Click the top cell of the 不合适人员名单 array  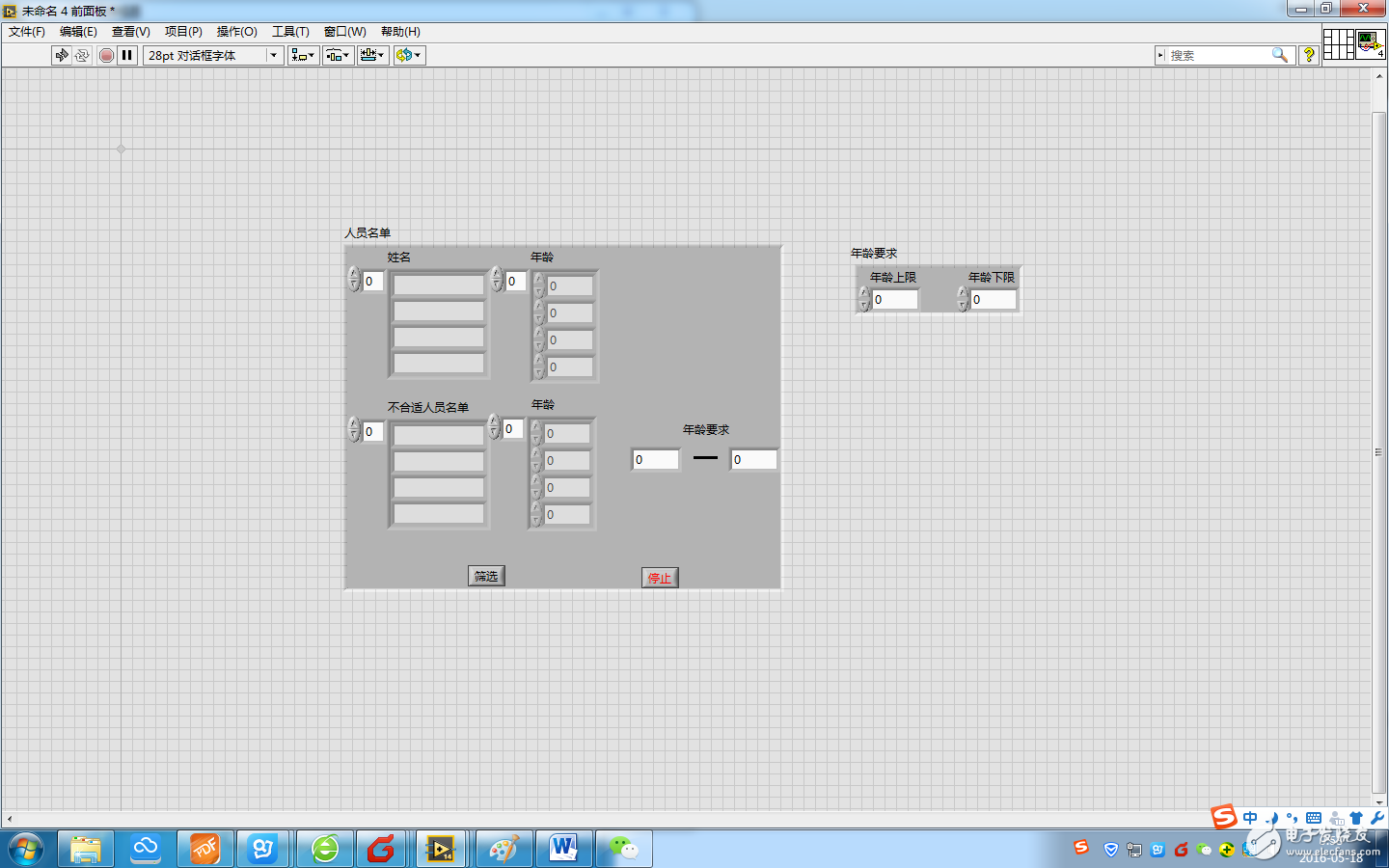pyautogui.click(x=439, y=435)
